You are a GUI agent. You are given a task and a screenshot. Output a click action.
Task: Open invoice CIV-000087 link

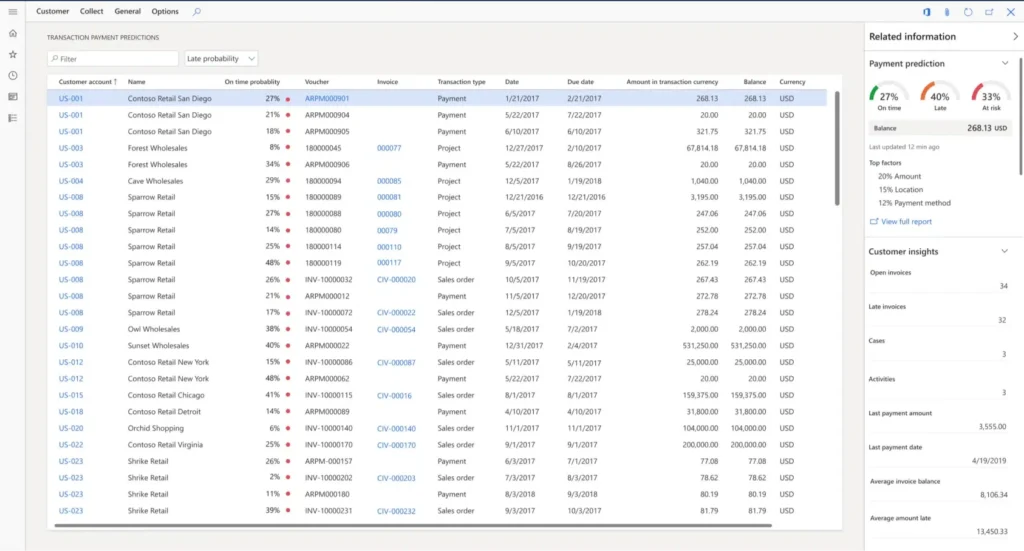(x=396, y=363)
